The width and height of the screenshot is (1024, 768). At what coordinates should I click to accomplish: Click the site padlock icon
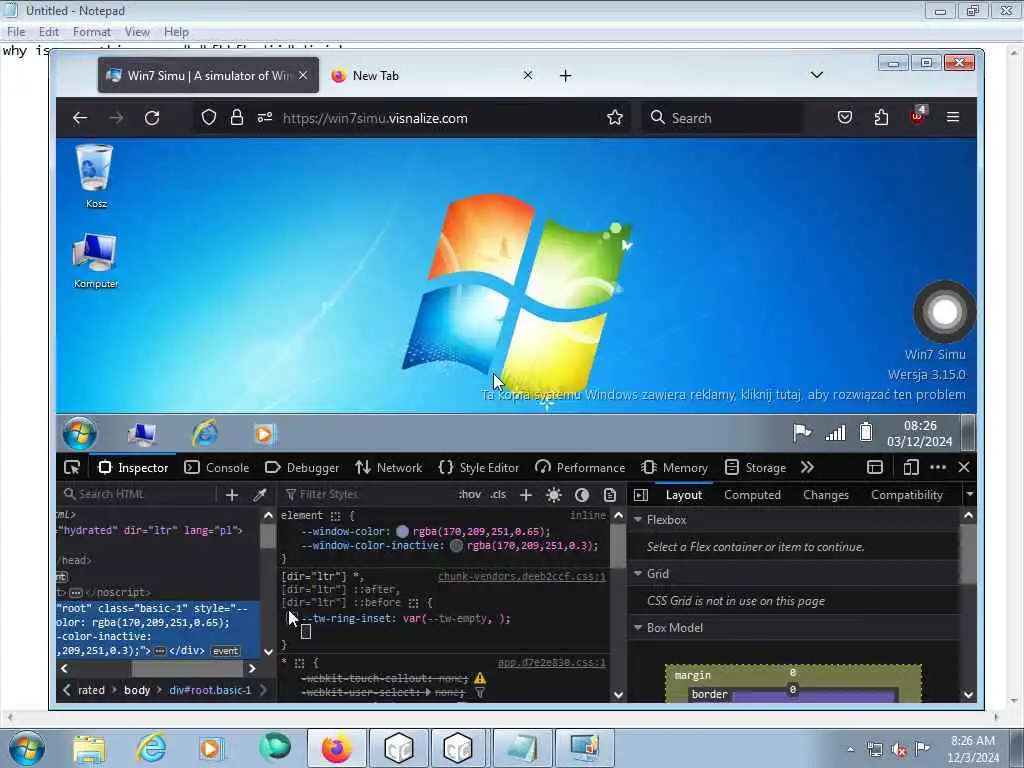236,118
